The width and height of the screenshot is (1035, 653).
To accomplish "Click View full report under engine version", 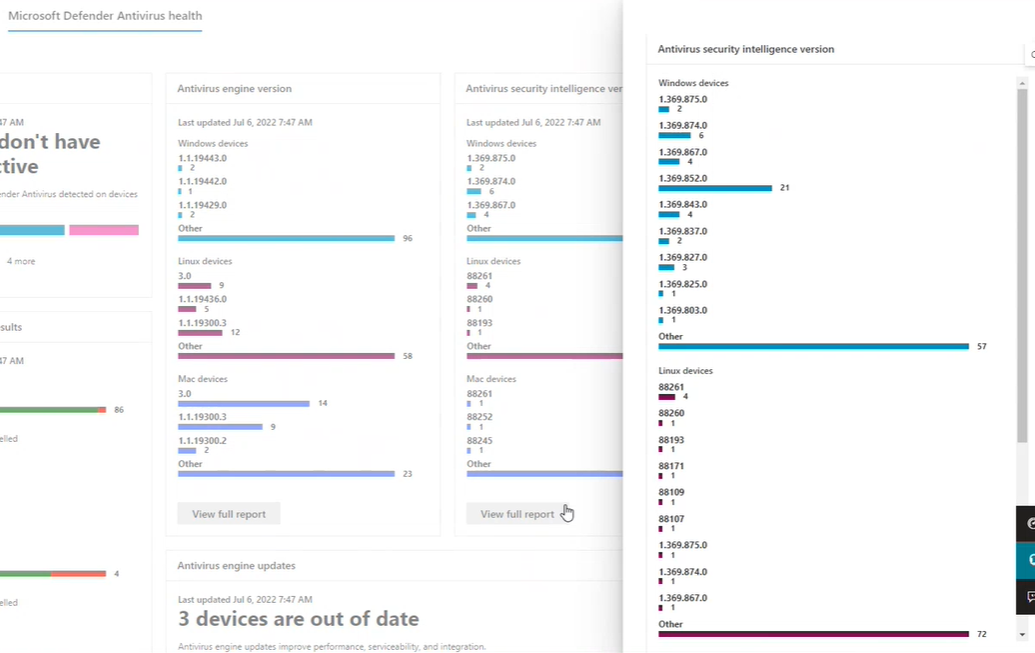I will (x=229, y=514).
